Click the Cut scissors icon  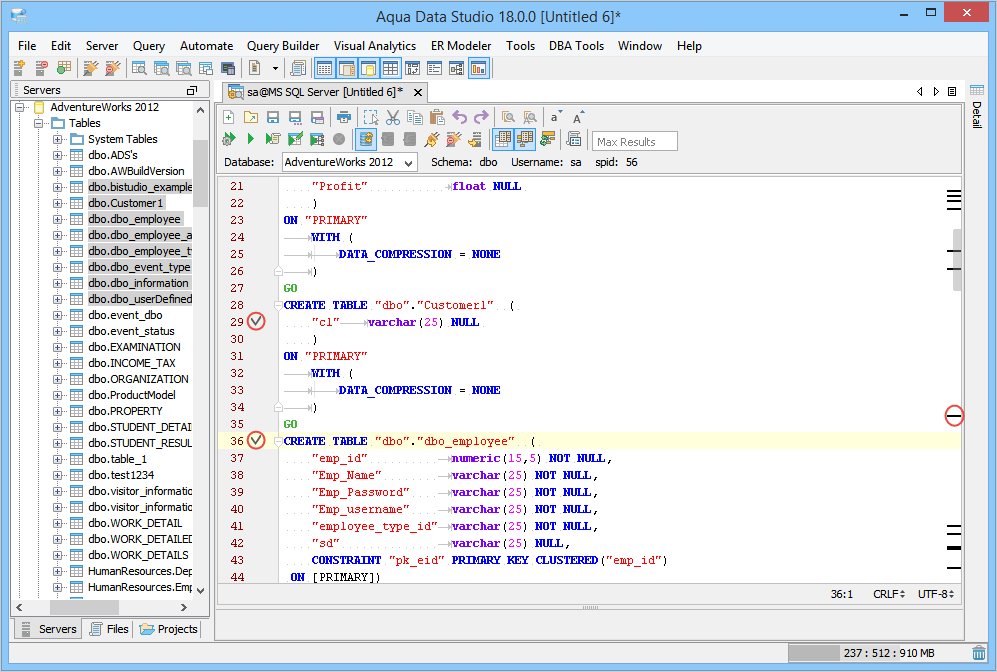[393, 117]
